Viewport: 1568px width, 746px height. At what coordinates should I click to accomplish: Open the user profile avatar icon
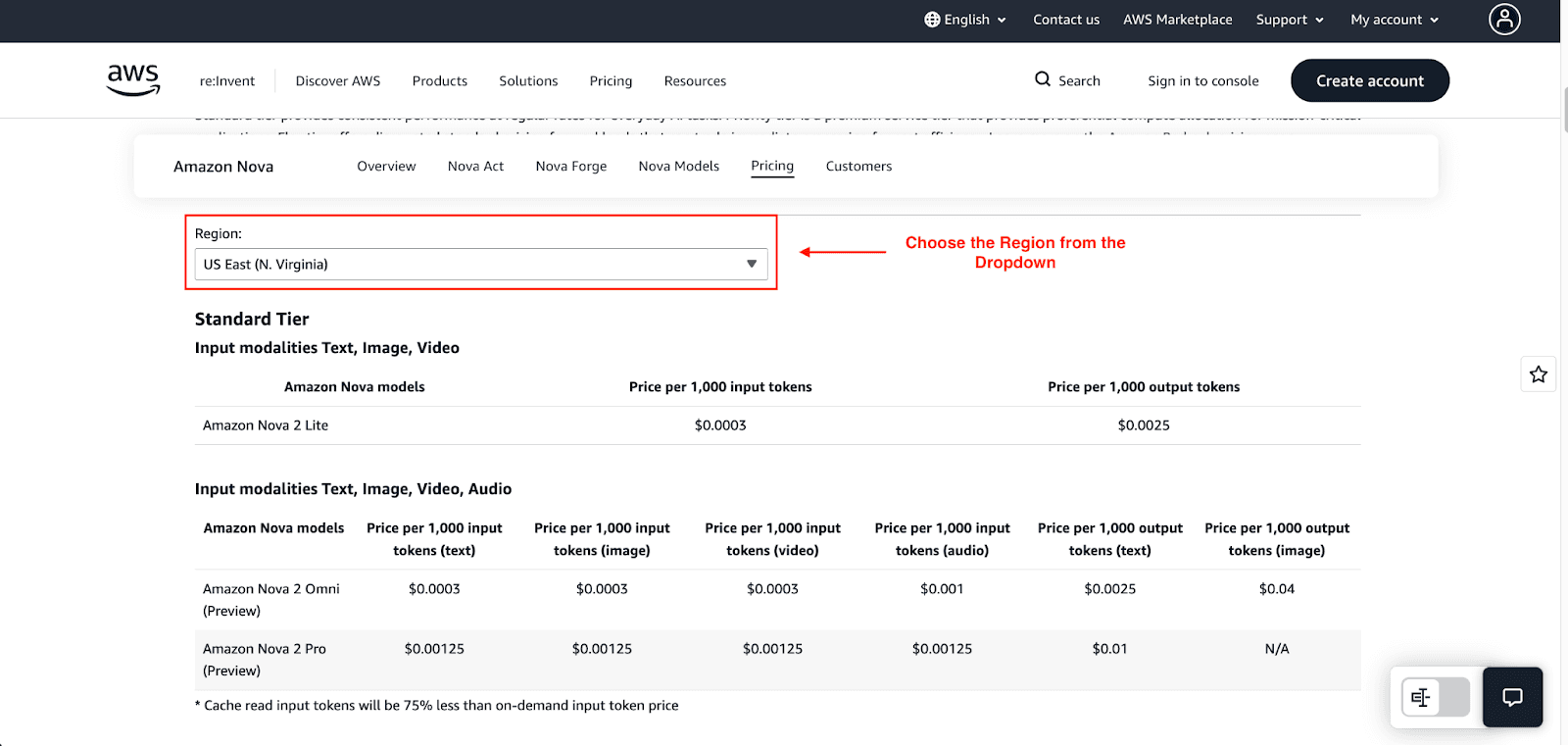[x=1504, y=19]
